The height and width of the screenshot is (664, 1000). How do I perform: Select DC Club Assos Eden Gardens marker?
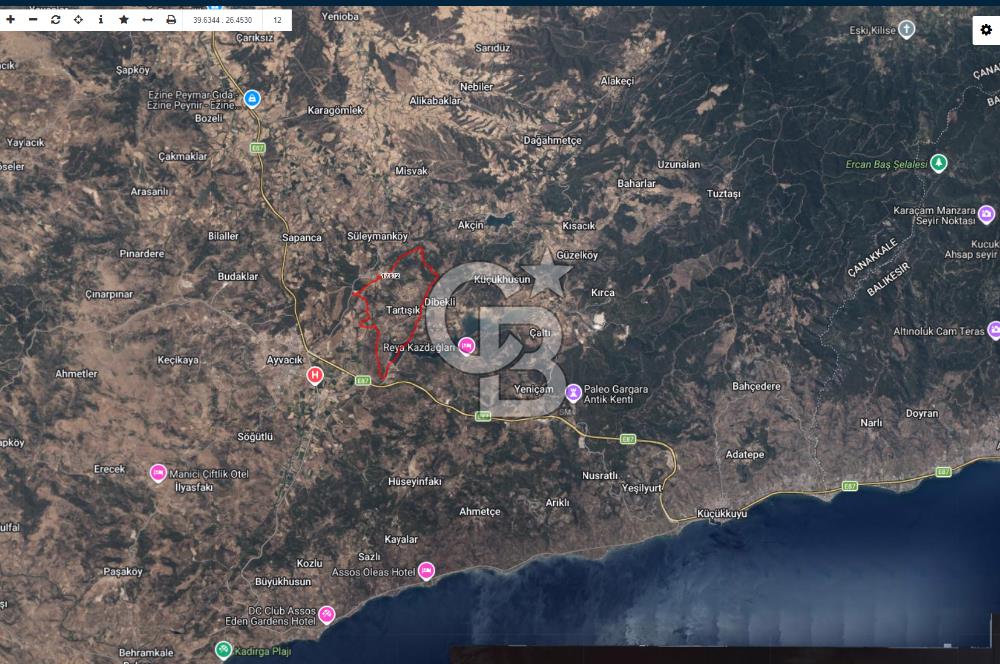[327, 614]
